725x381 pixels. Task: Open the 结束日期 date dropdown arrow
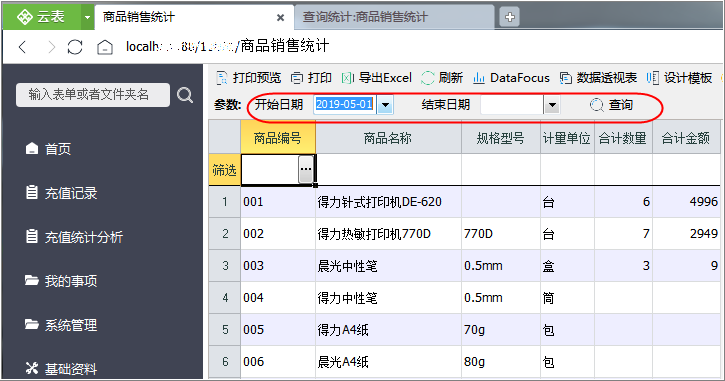[x=552, y=105]
